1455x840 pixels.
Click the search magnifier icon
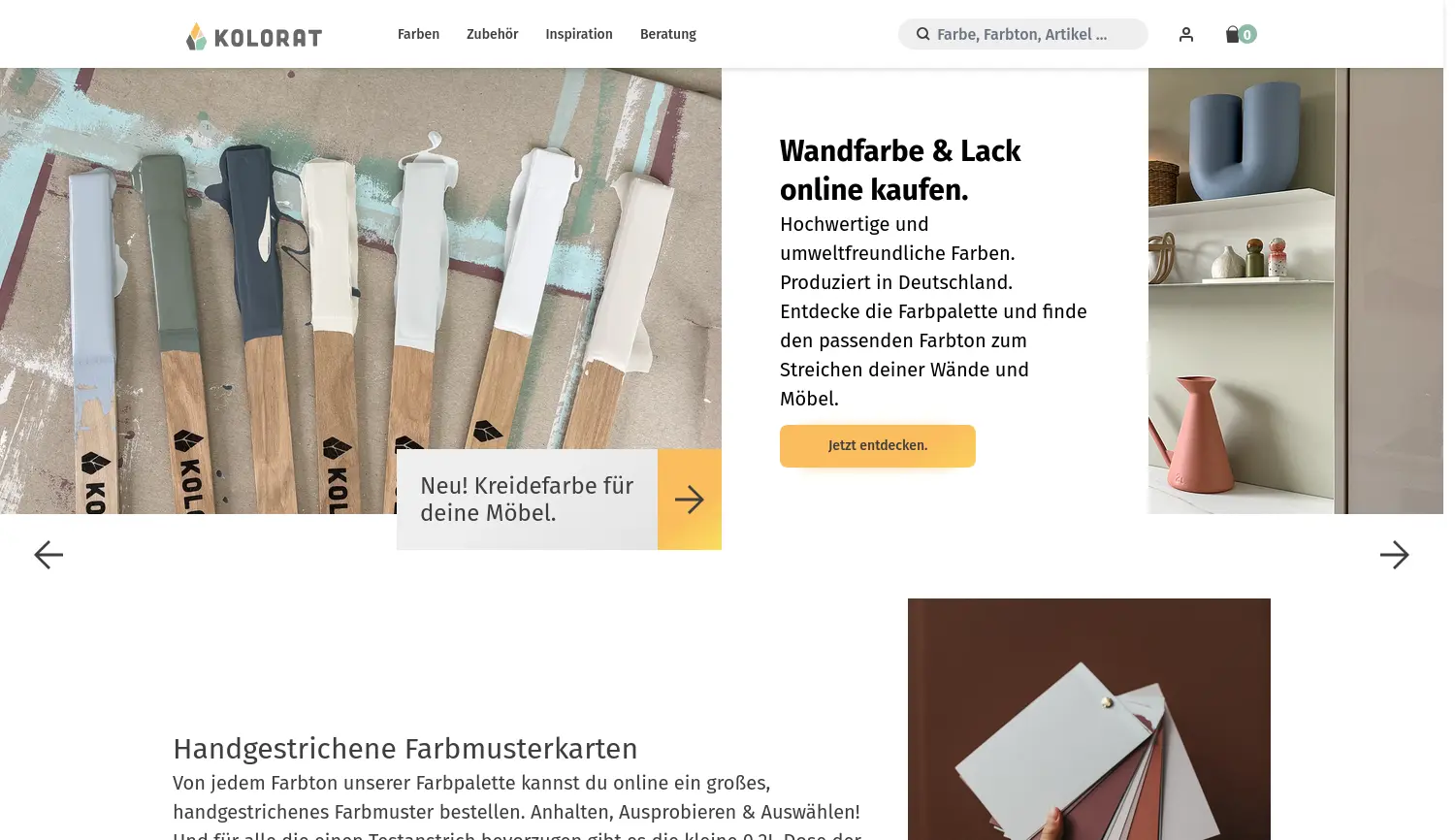922,34
